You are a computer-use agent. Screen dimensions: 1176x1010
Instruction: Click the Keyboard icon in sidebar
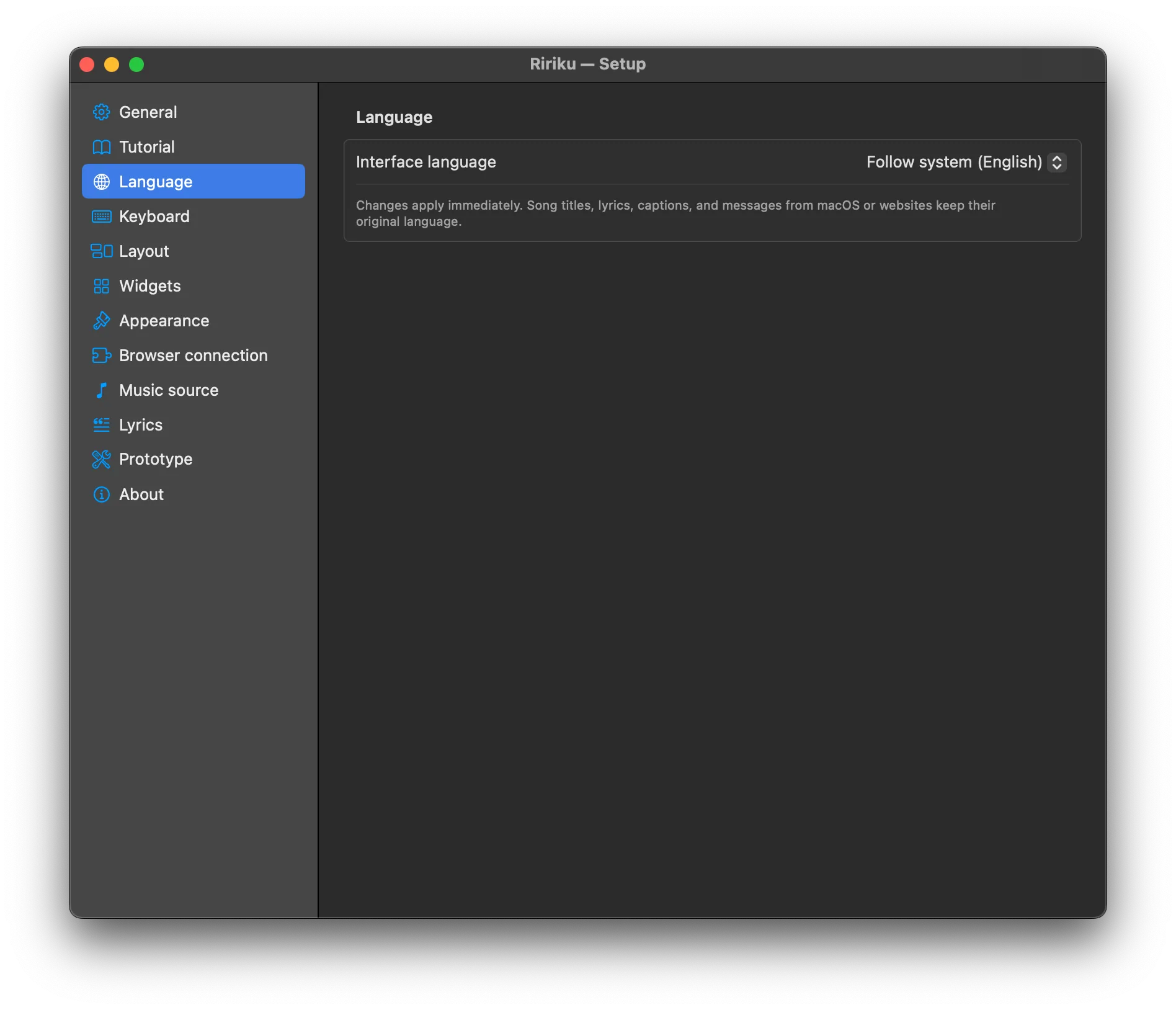pos(101,217)
